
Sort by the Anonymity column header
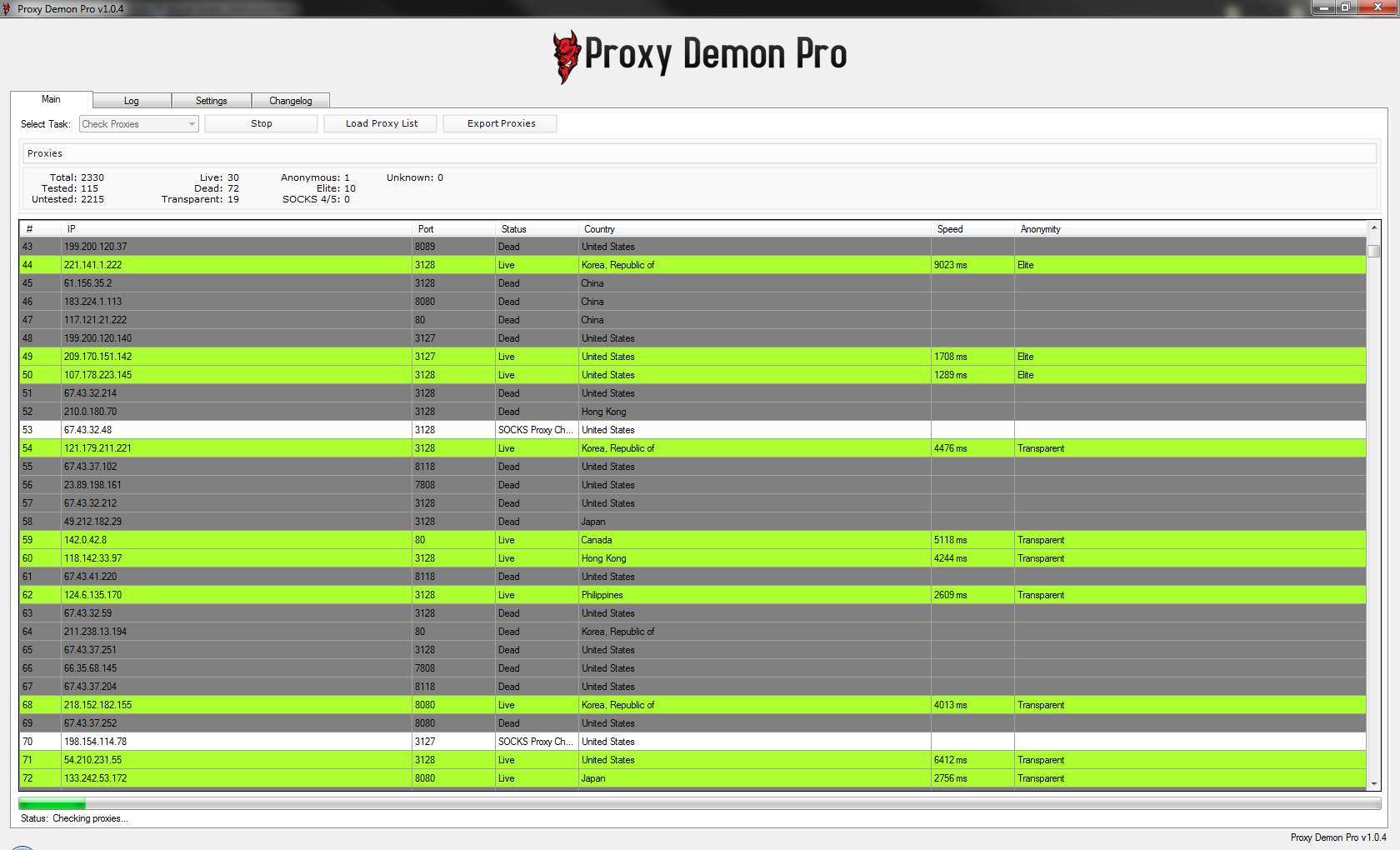[x=1190, y=229]
